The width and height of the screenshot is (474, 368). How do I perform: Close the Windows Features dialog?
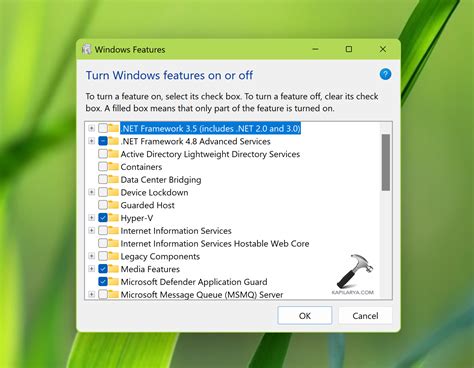tap(383, 49)
